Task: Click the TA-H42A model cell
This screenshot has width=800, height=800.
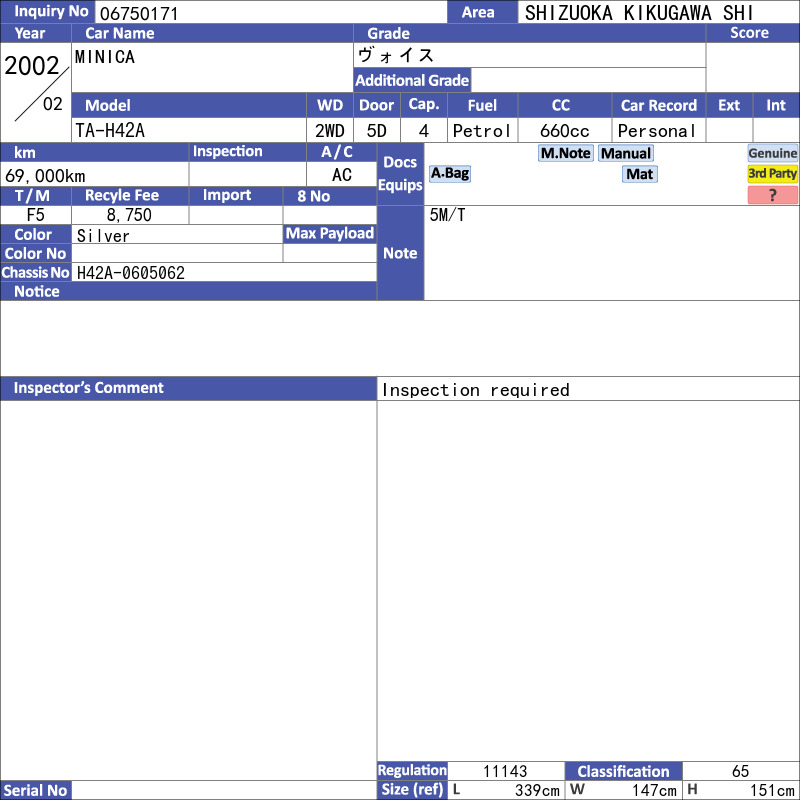Action: tap(189, 131)
